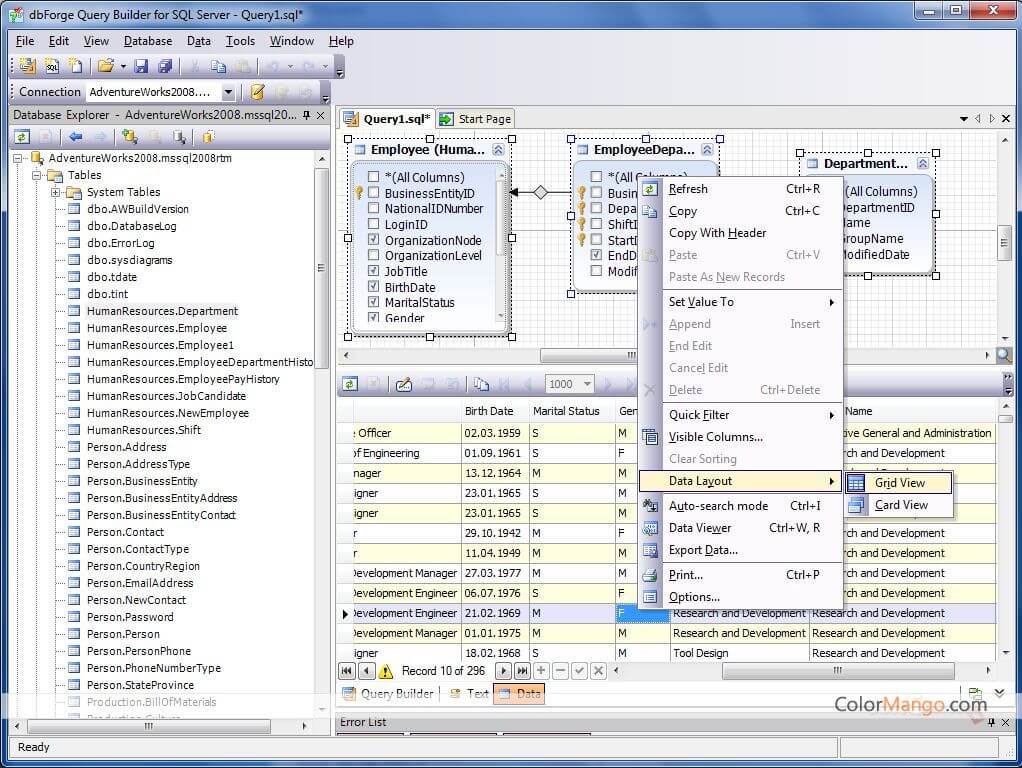Collapse the Employee table box with chevron
The image size is (1022, 768).
(499, 150)
